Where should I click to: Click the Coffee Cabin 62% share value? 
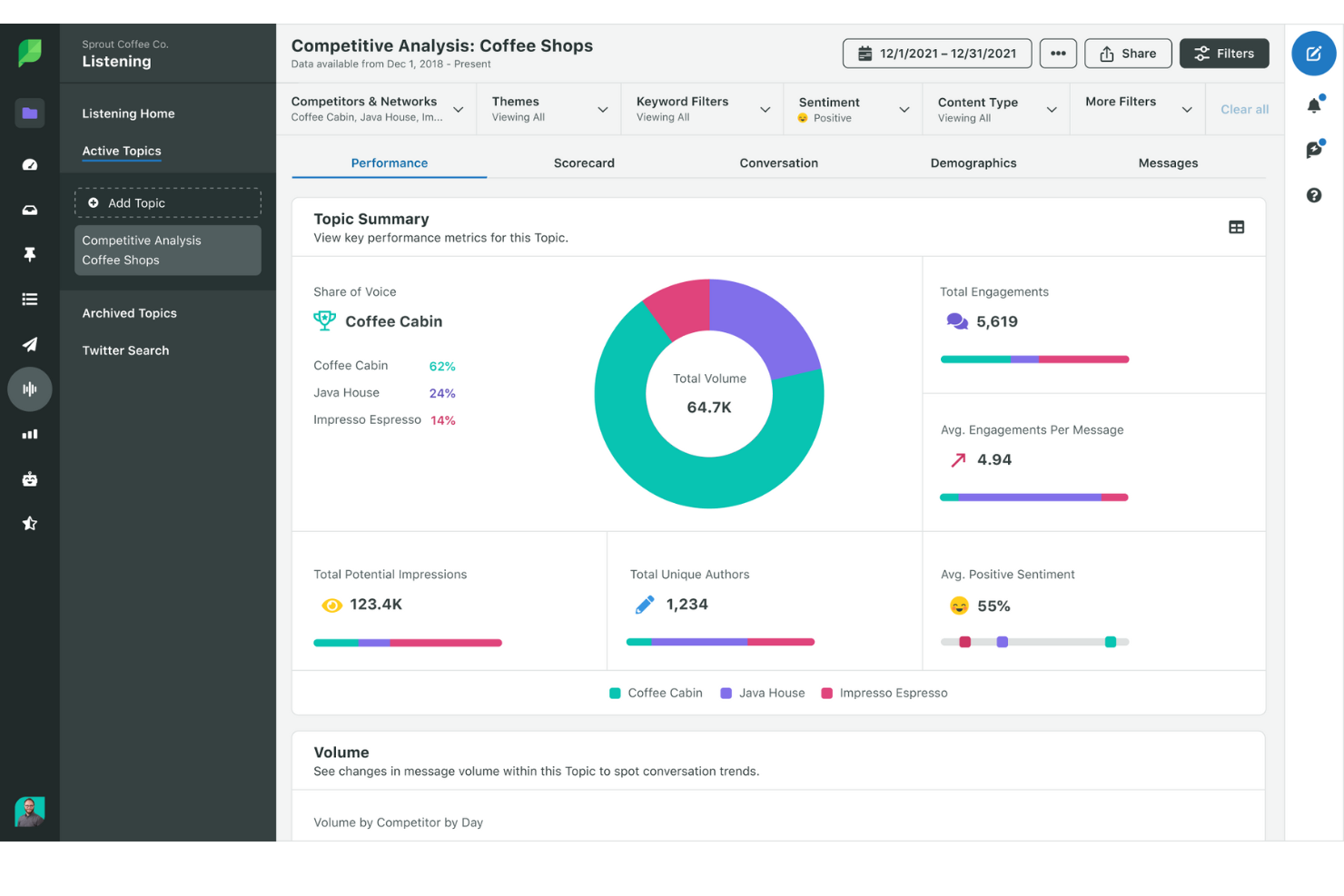[x=442, y=366]
